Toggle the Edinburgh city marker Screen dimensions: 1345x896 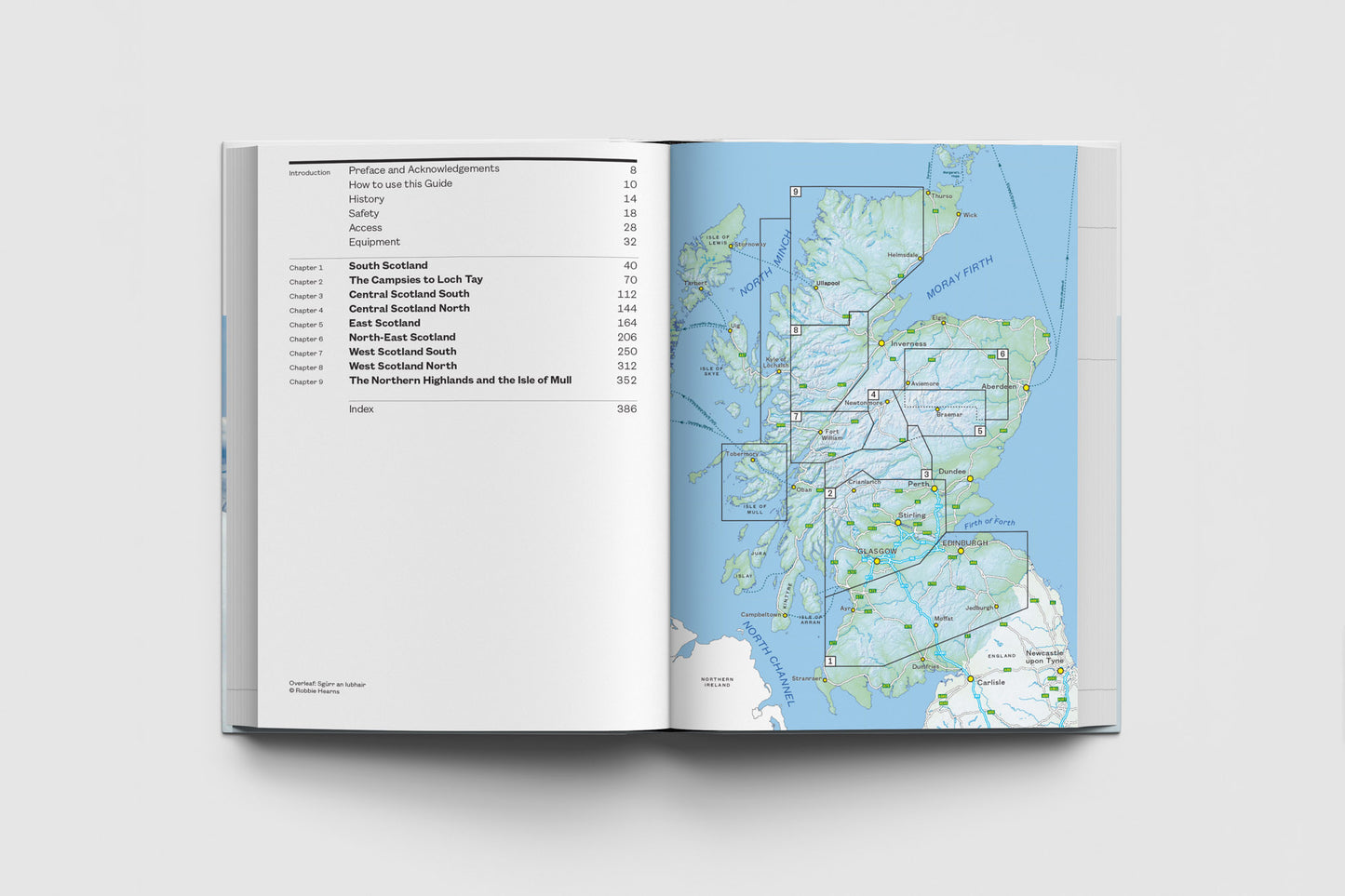[961, 551]
